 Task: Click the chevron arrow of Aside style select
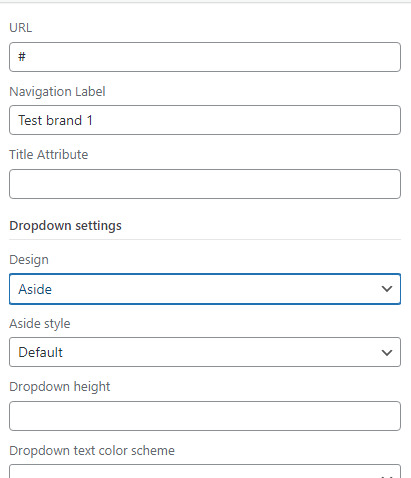pos(387,352)
